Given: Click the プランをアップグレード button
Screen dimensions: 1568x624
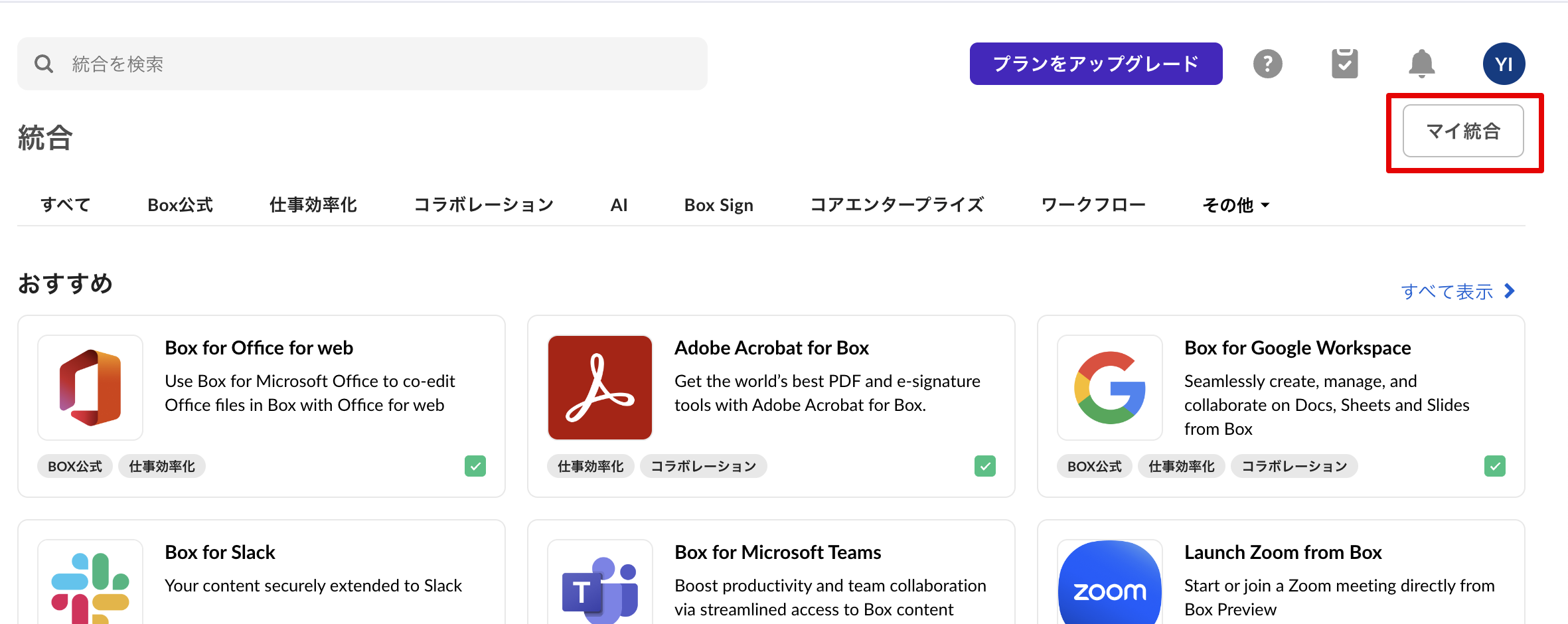Looking at the screenshot, I should pos(1096,64).
